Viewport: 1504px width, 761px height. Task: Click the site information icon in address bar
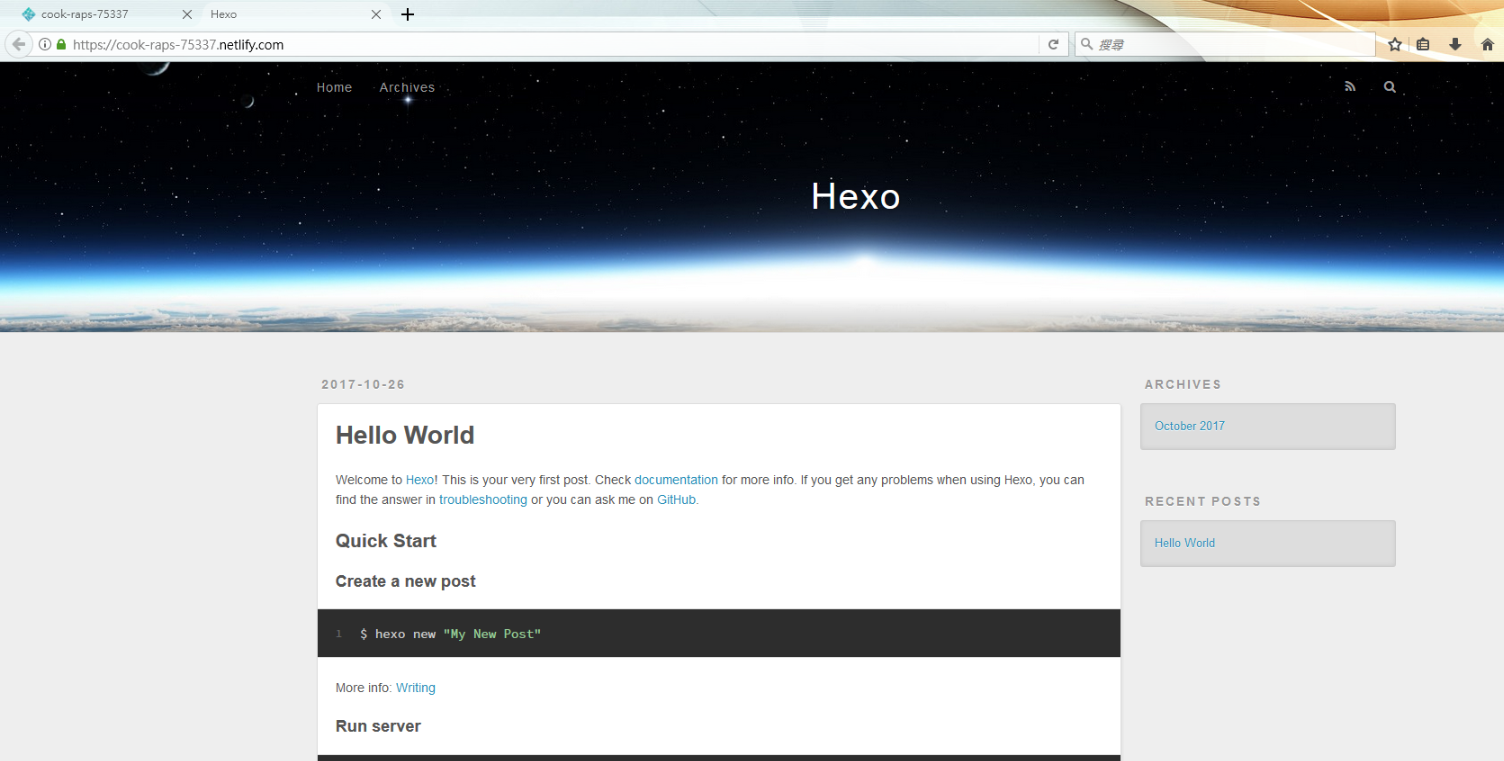(45, 45)
